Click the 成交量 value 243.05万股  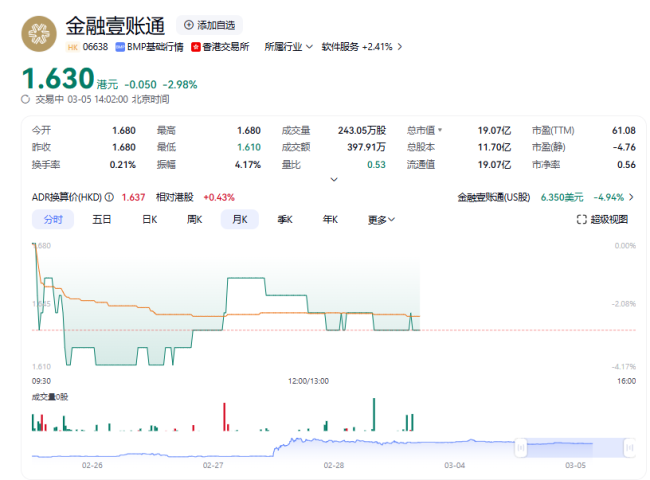coord(362,131)
